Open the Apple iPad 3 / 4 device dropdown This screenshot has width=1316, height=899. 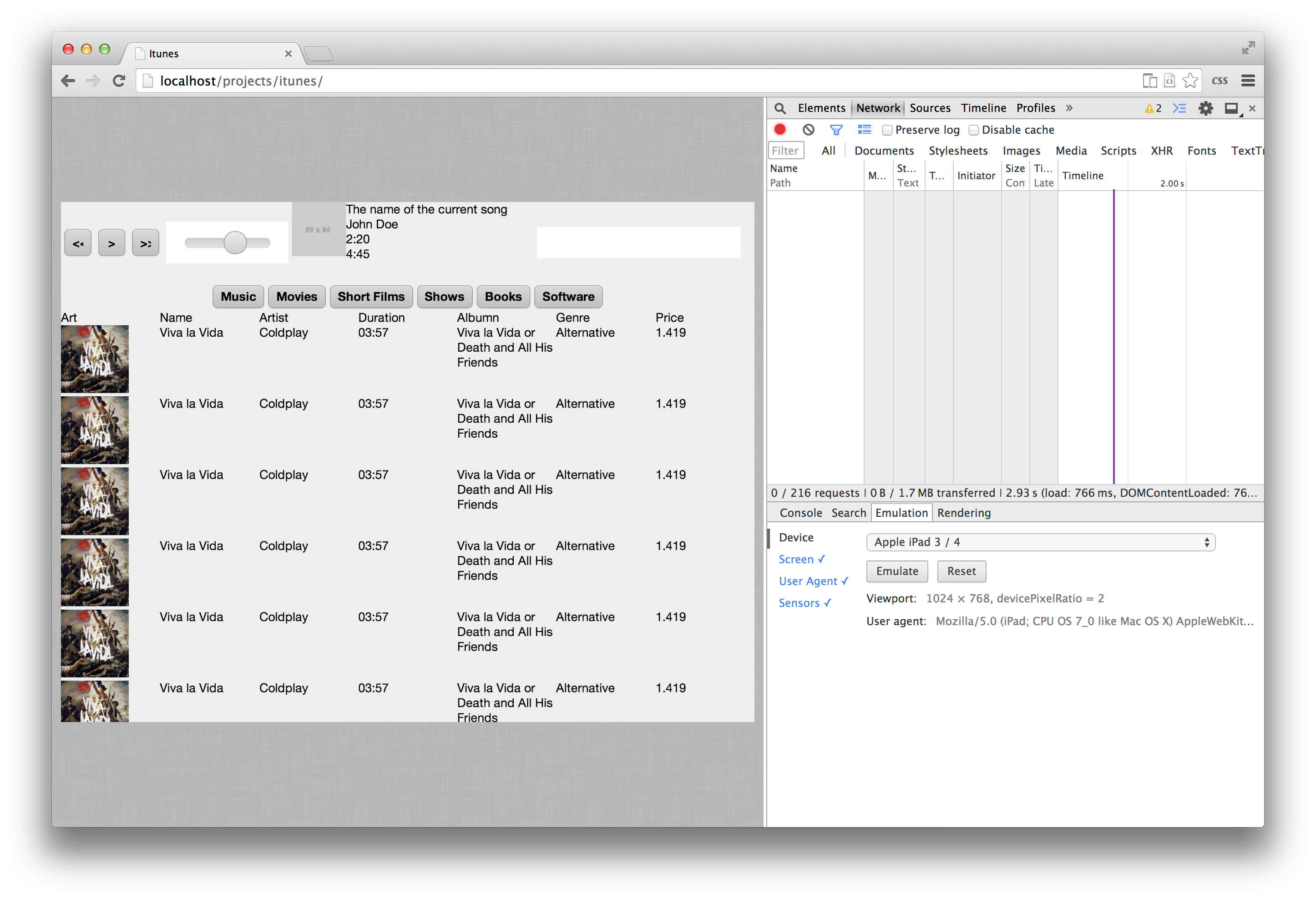pyautogui.click(x=1040, y=542)
